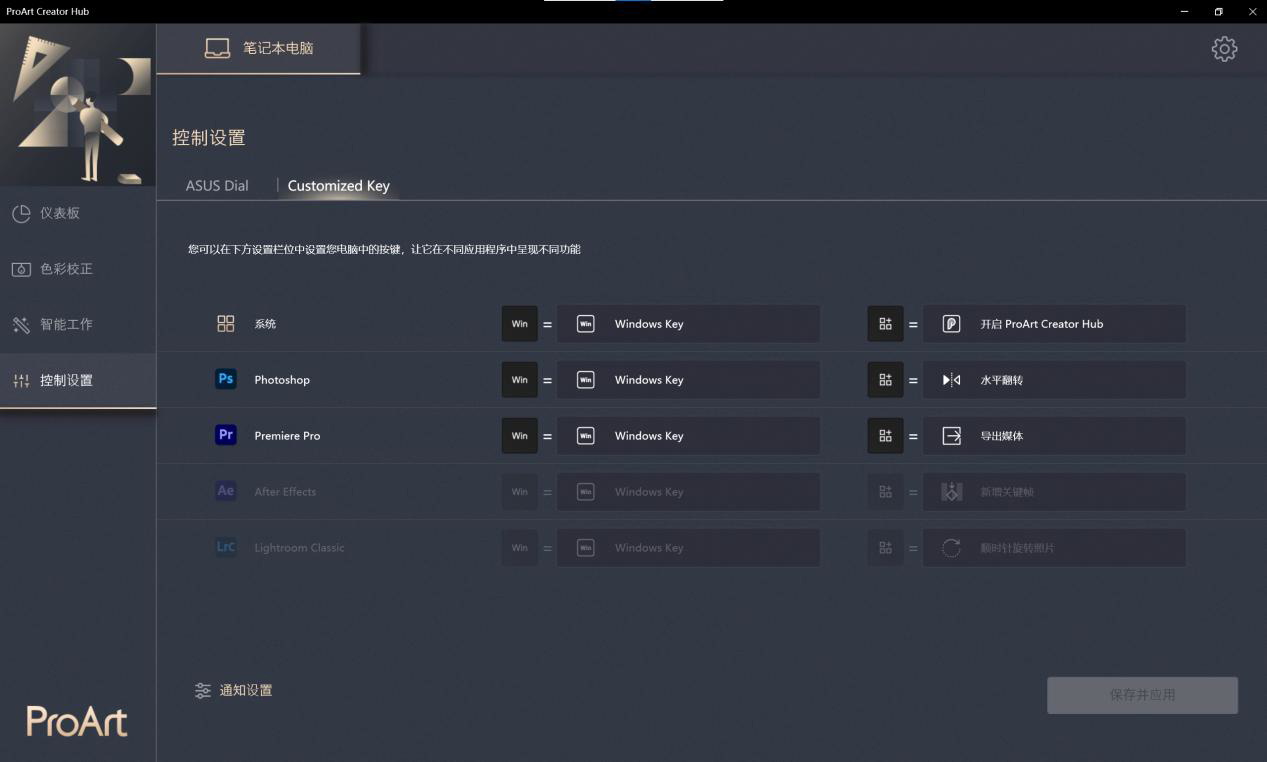Viewport: 1267px width, 762px height.
Task: Open the 系统 Windows Key function dropdown
Action: coord(688,324)
